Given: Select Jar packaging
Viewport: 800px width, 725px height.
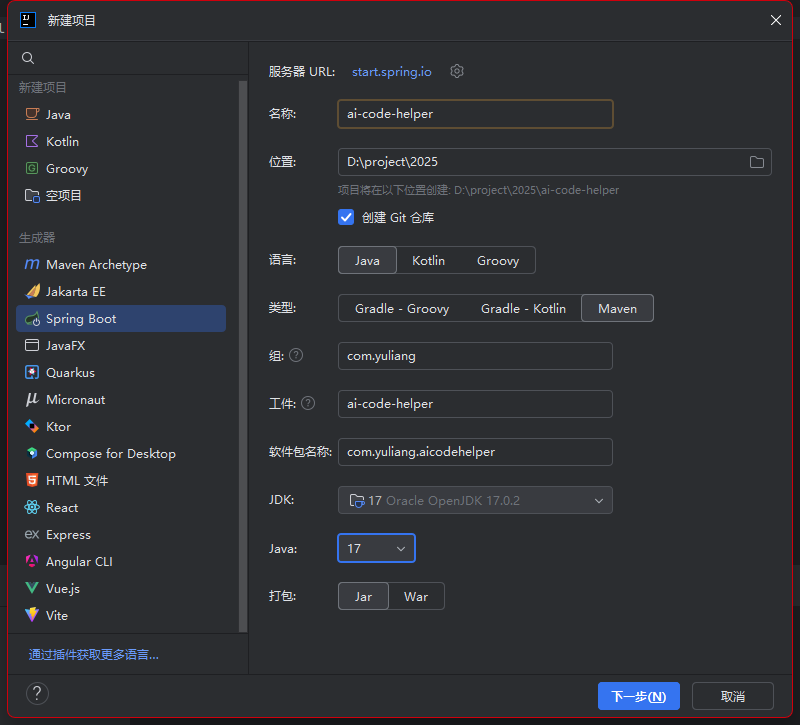Looking at the screenshot, I should [363, 596].
